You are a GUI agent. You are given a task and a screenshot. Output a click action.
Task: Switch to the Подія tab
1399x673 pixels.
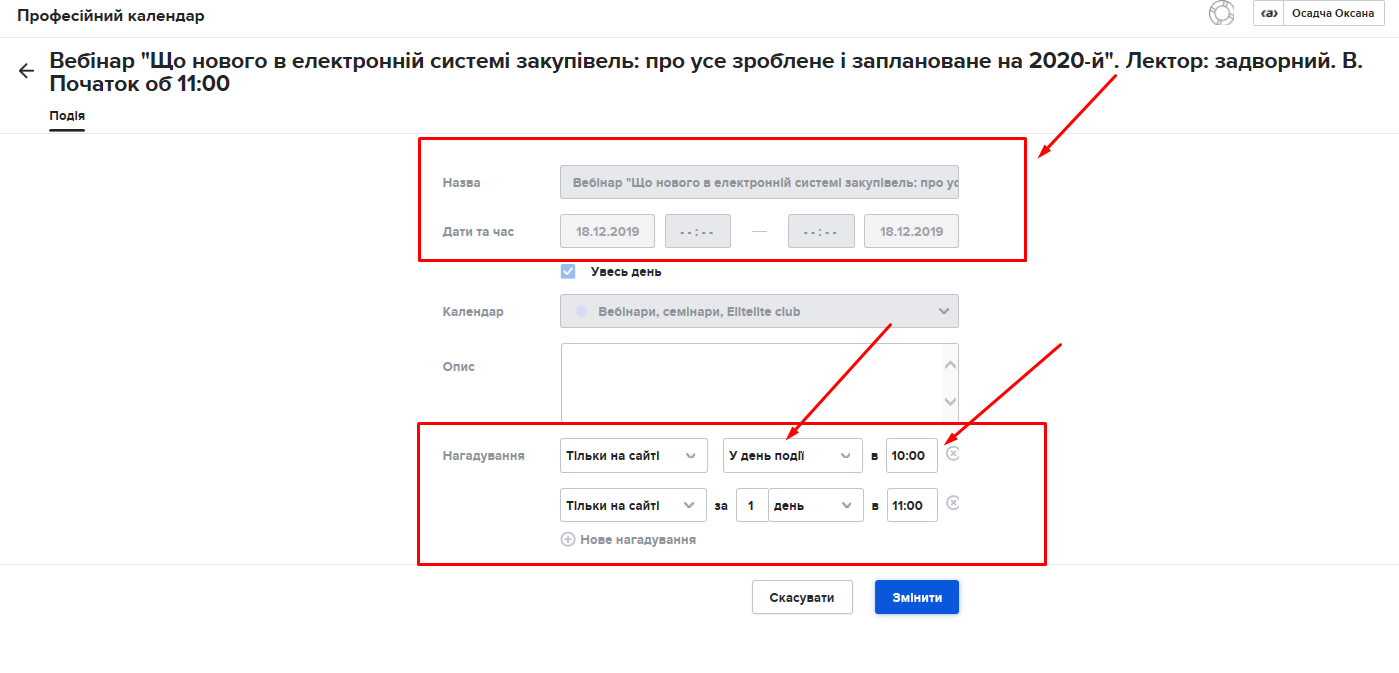tap(67, 116)
